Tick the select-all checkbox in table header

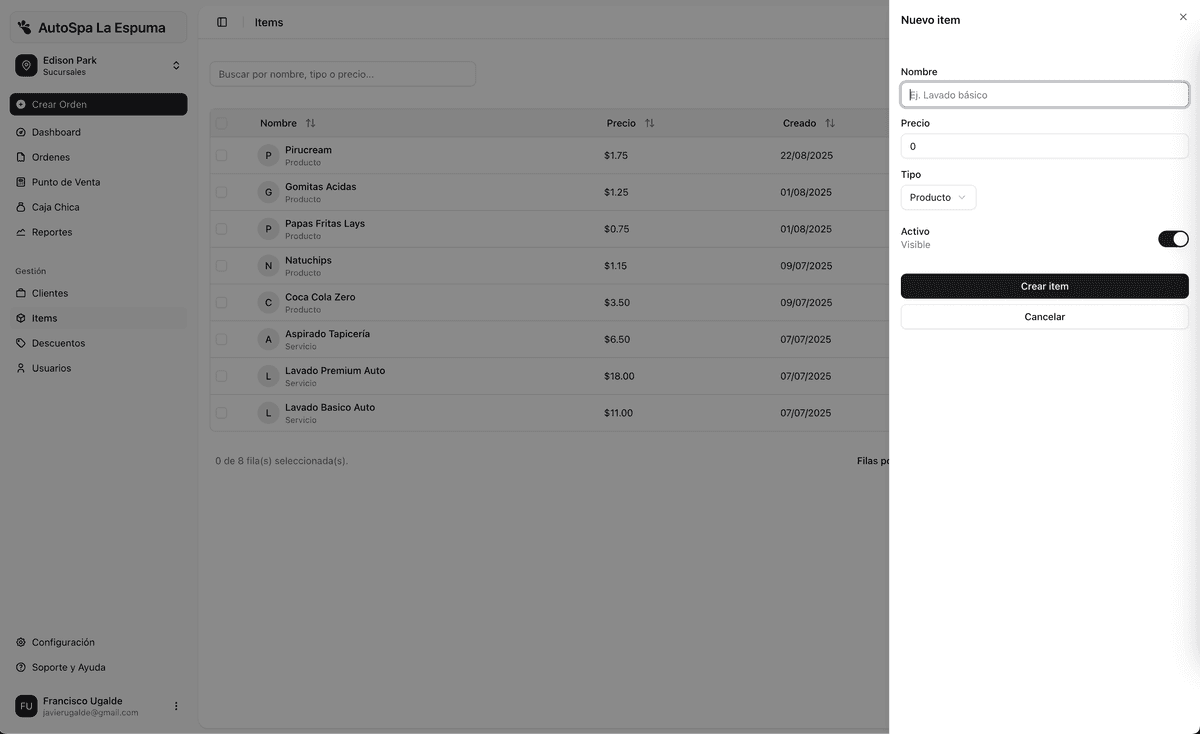pyautogui.click(x=221, y=123)
